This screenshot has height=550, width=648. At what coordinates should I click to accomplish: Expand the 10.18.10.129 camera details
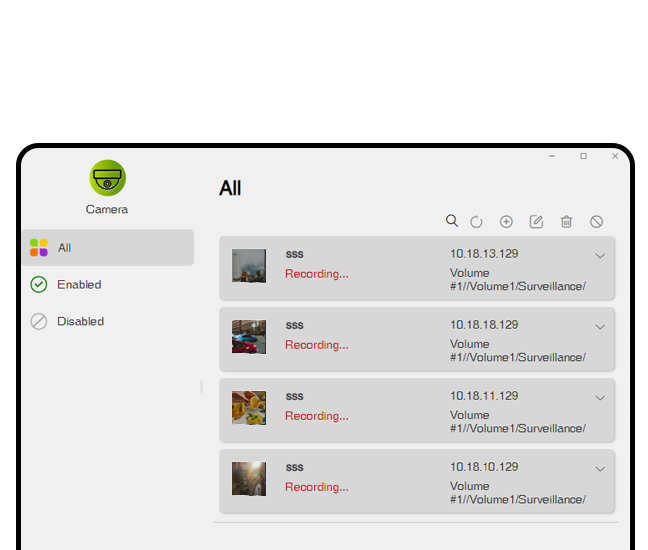[x=600, y=469]
